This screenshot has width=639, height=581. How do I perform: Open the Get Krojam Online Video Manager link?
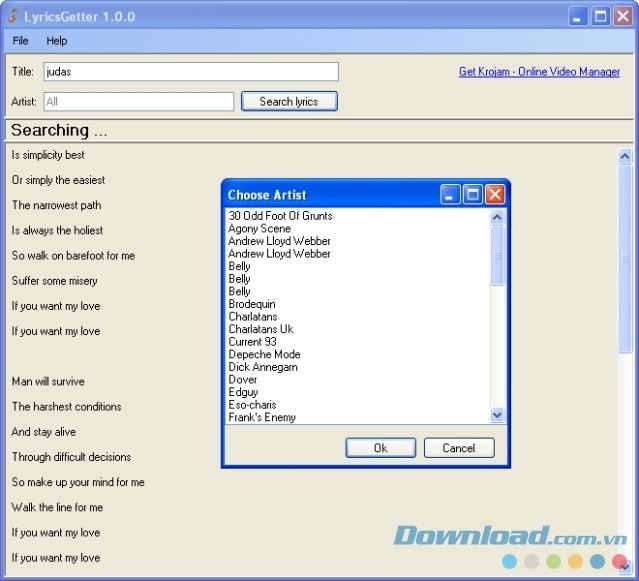539,72
